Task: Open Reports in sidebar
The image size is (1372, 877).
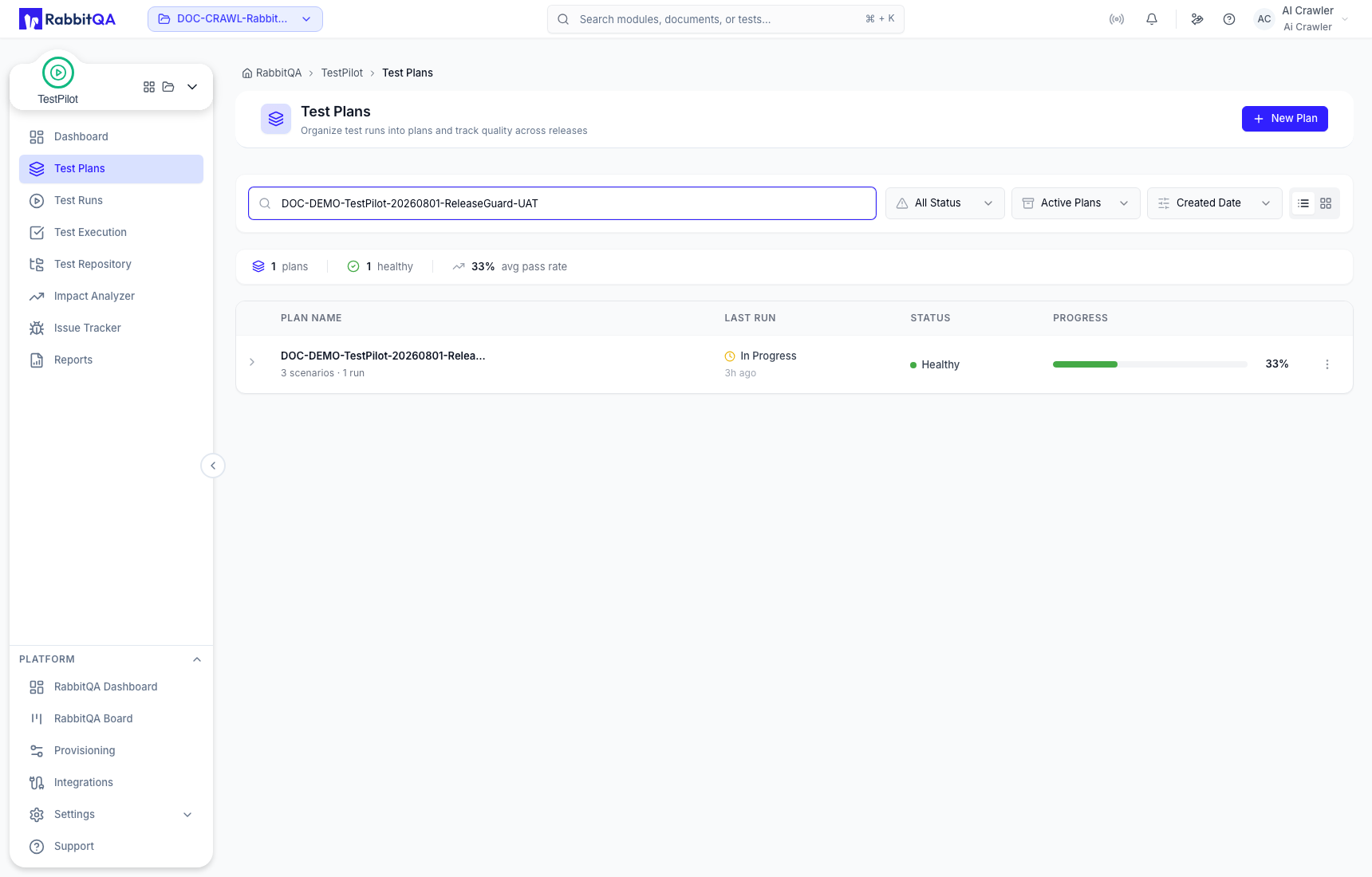Action: (x=111, y=360)
